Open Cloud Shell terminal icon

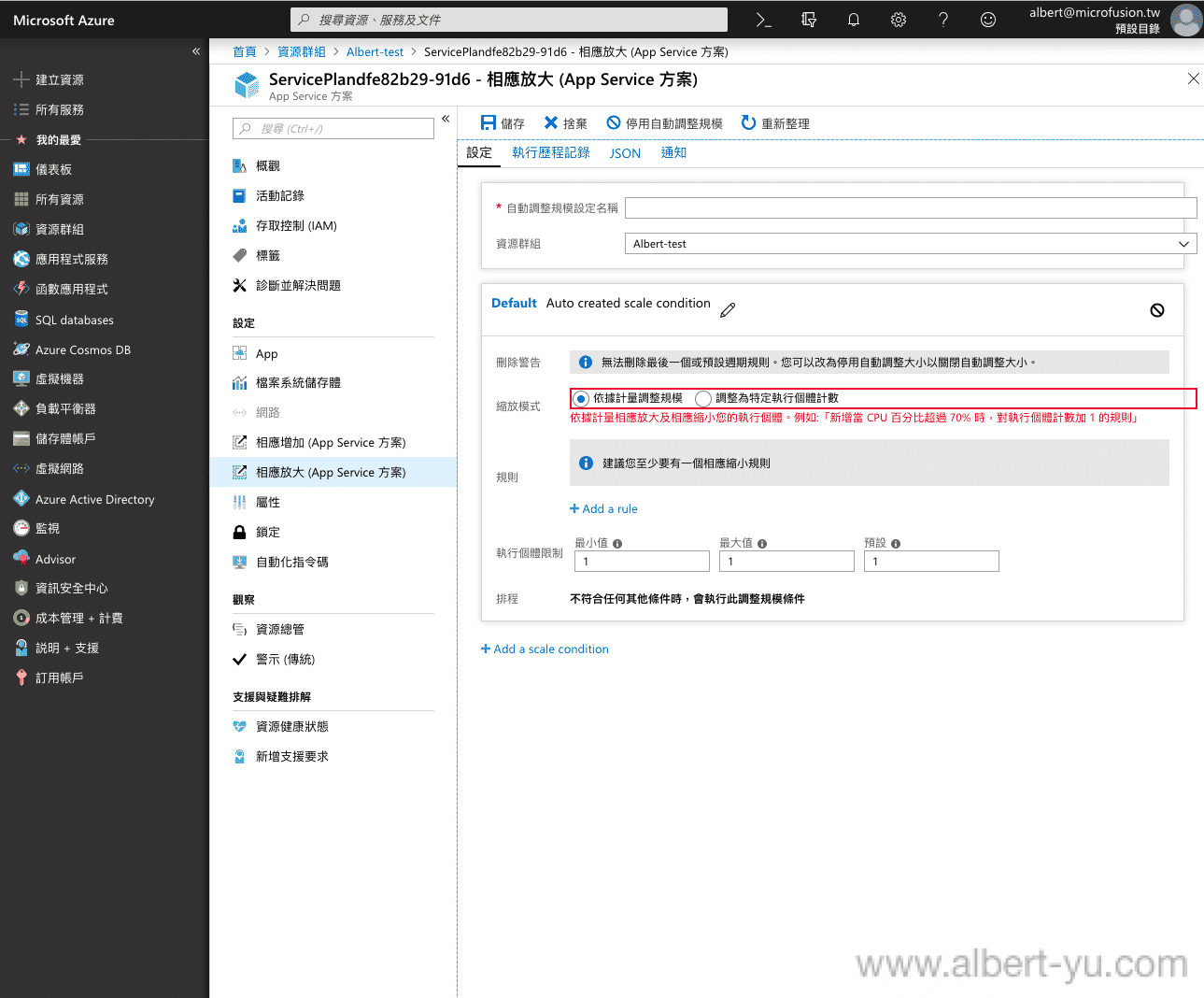[x=763, y=20]
